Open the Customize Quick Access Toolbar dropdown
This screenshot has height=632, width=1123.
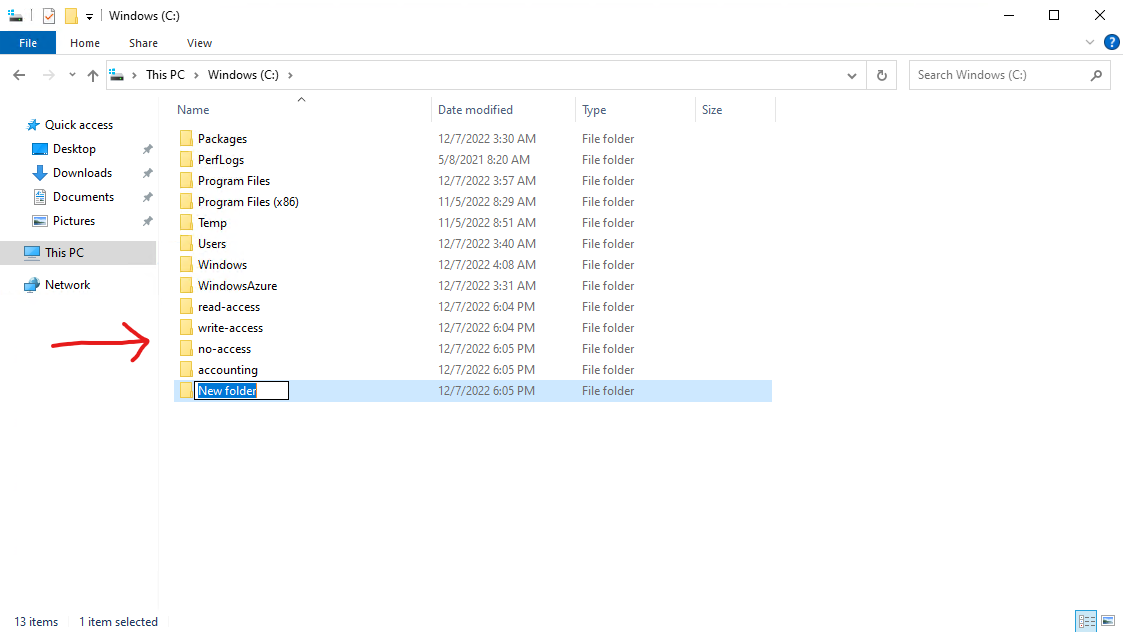90,16
